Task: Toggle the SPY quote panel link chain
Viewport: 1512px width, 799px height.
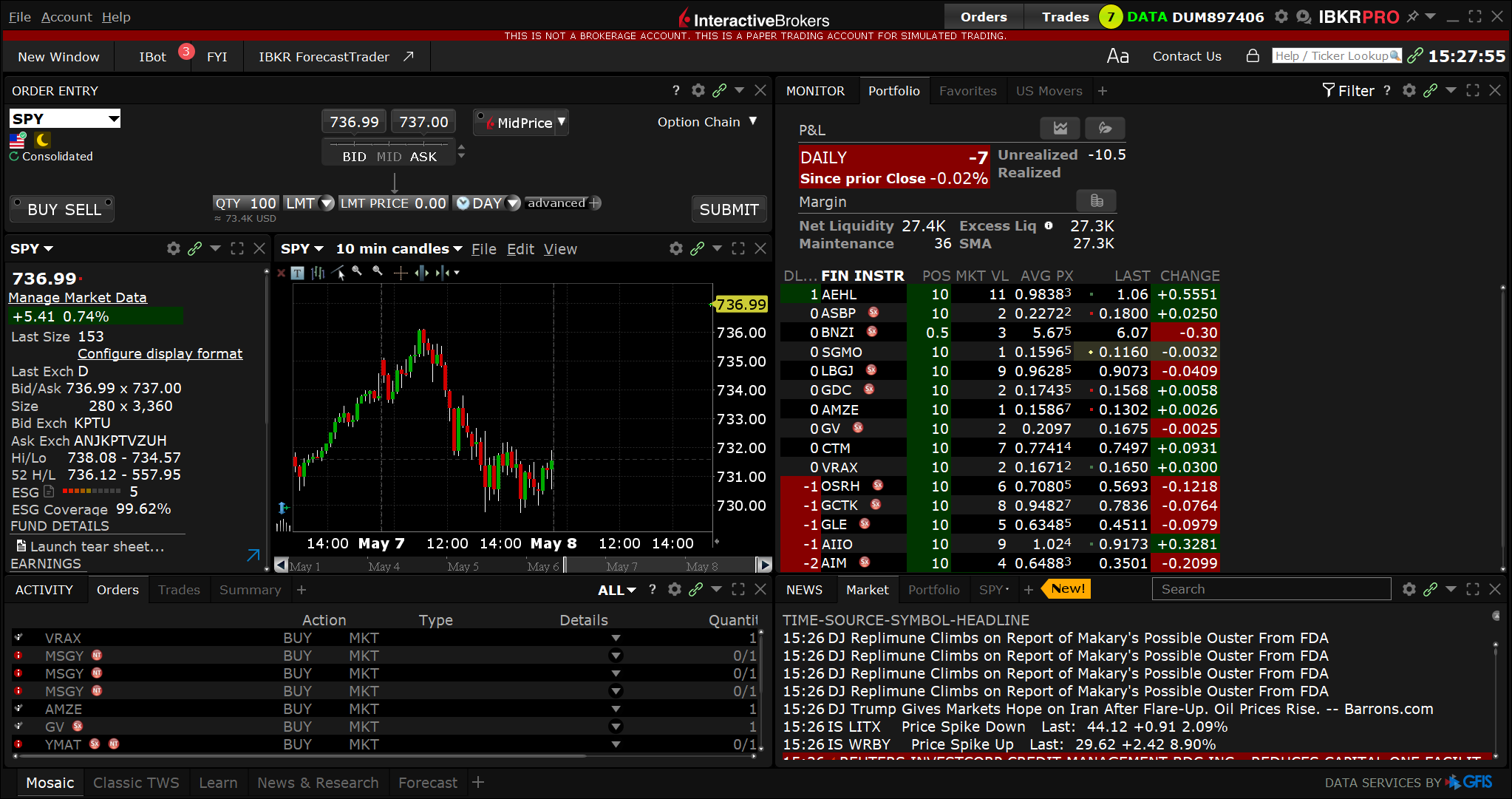Action: tap(194, 248)
